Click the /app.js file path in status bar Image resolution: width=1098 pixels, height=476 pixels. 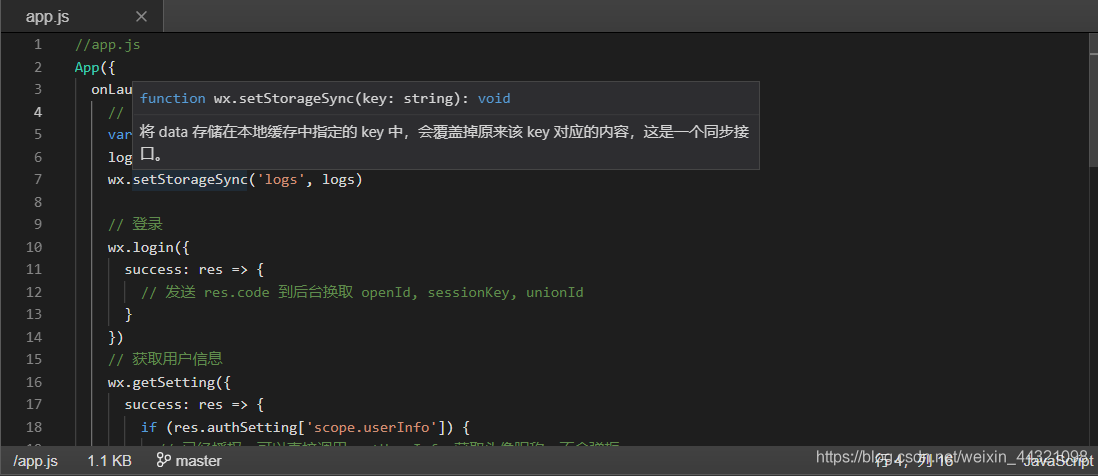pos(36,461)
